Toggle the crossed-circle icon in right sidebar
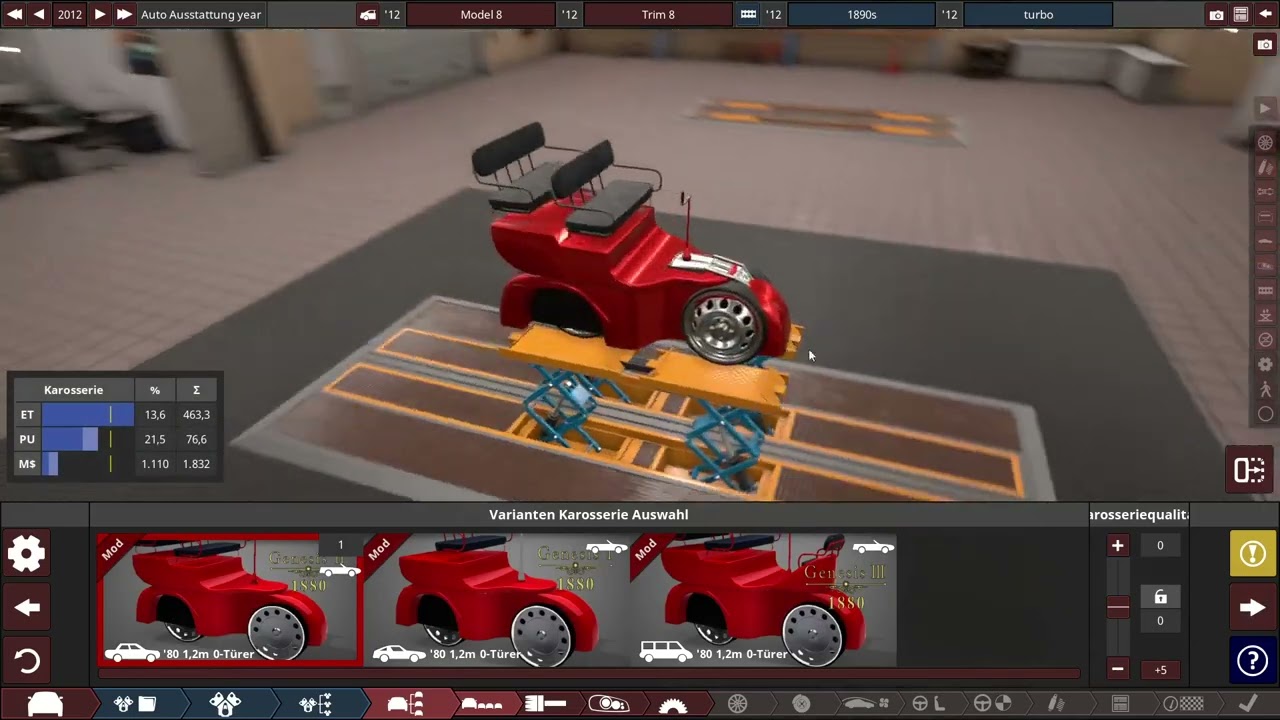 pyautogui.click(x=1265, y=340)
